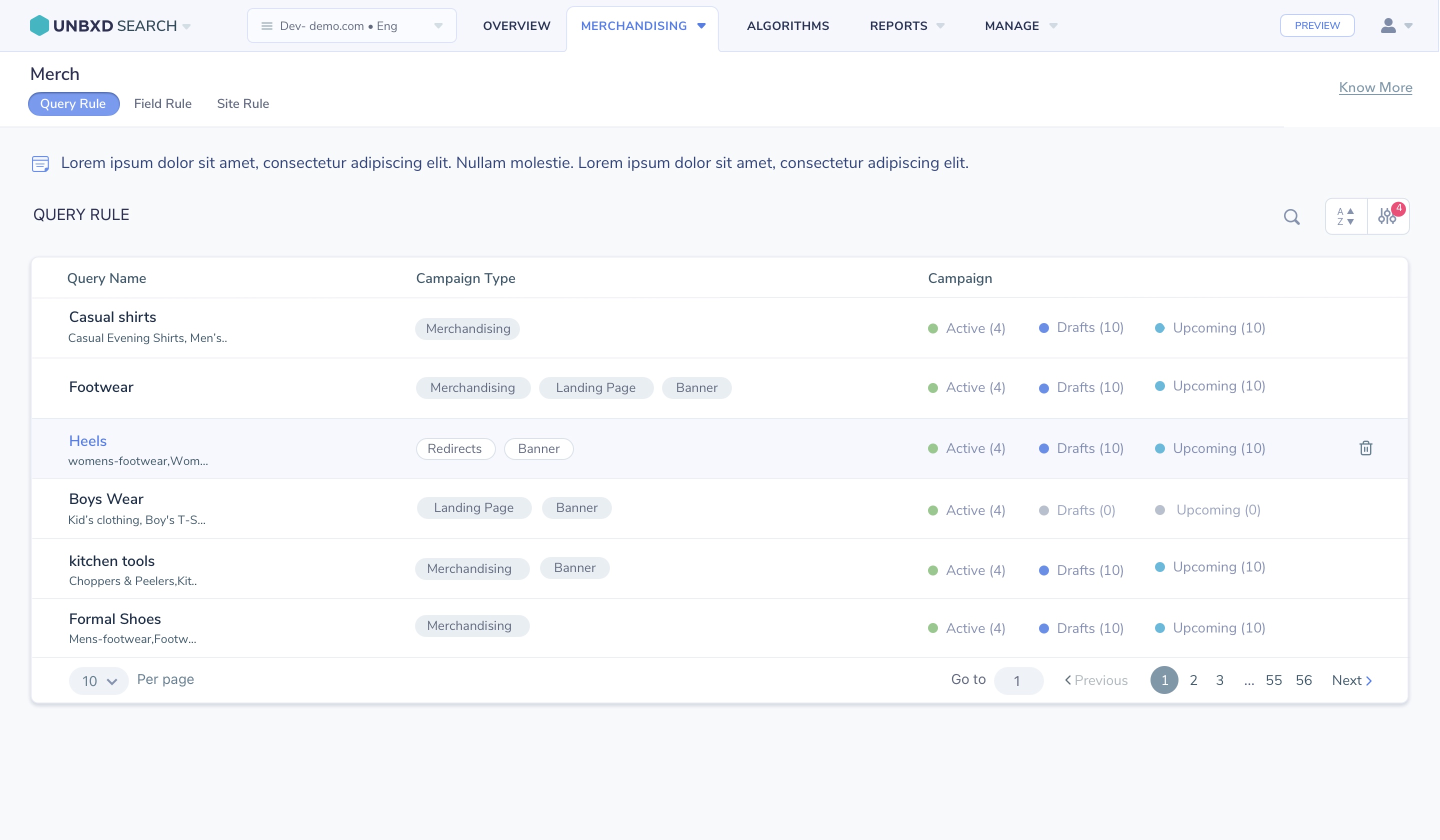The image size is (1440, 840).
Task: Jump to page 55
Action: (1273, 680)
